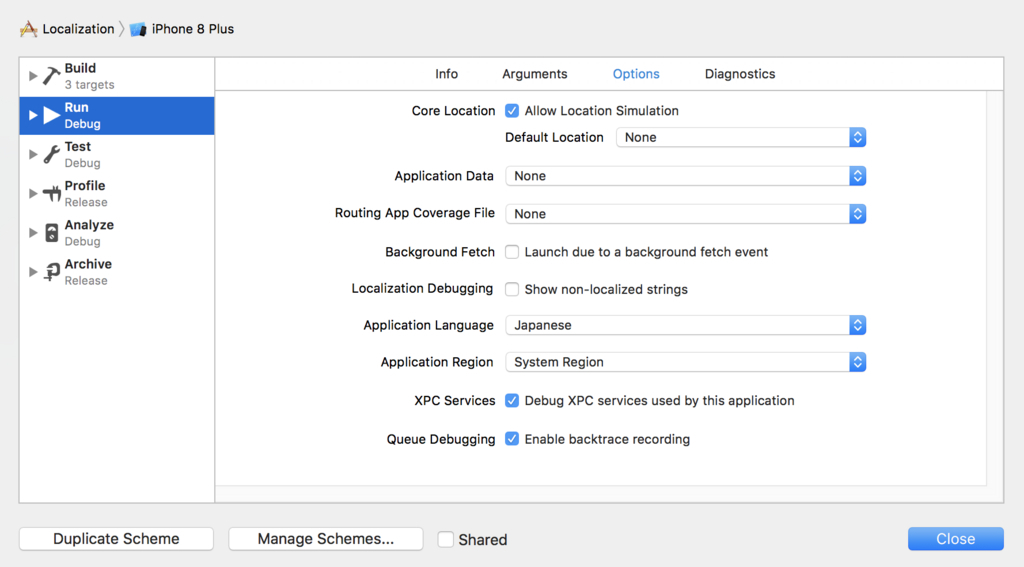Viewport: 1024px width, 567px height.
Task: Expand the Analyze disclosure triangle
Action: coord(33,233)
